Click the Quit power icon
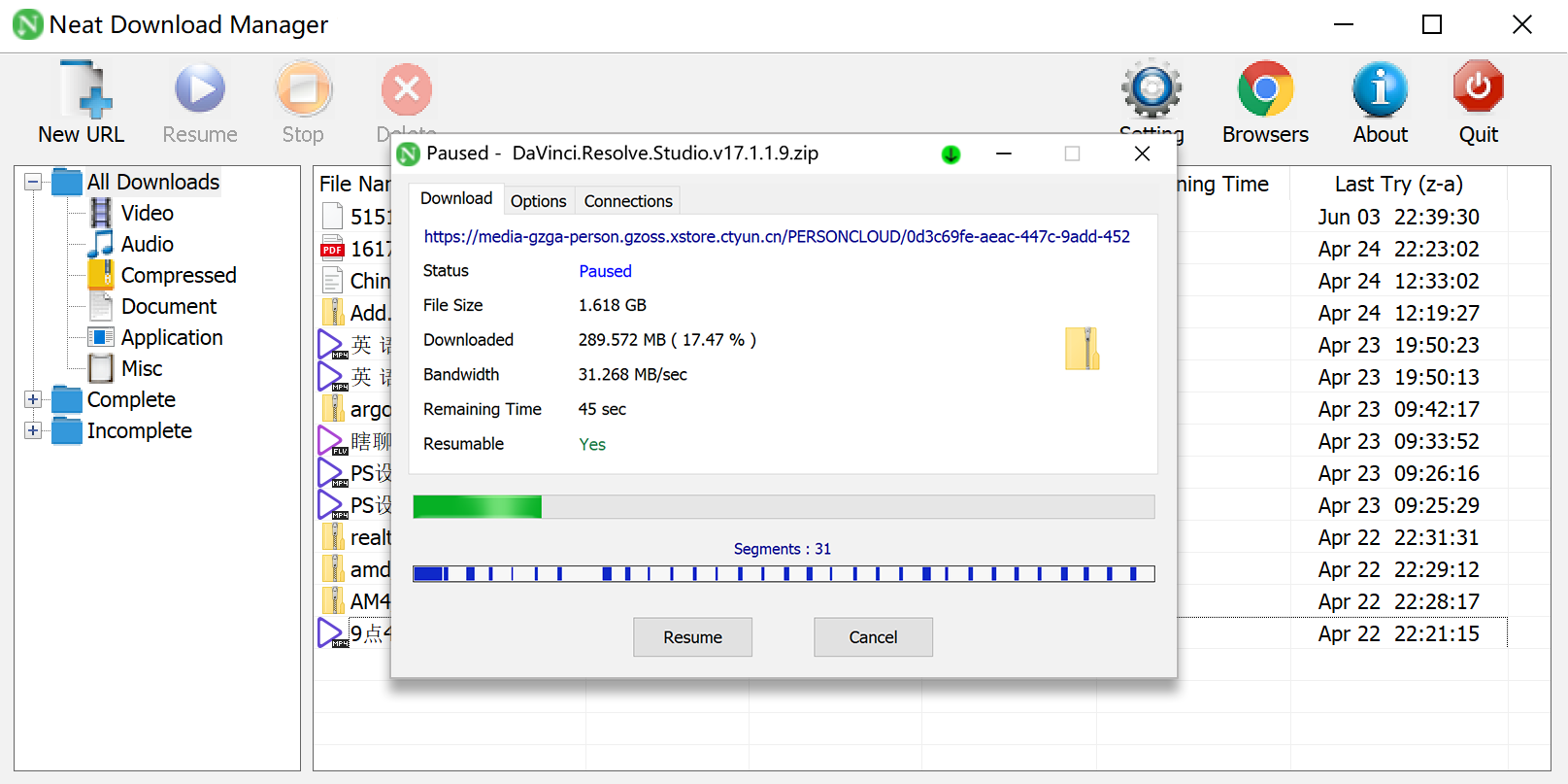1568x784 pixels. tap(1478, 87)
